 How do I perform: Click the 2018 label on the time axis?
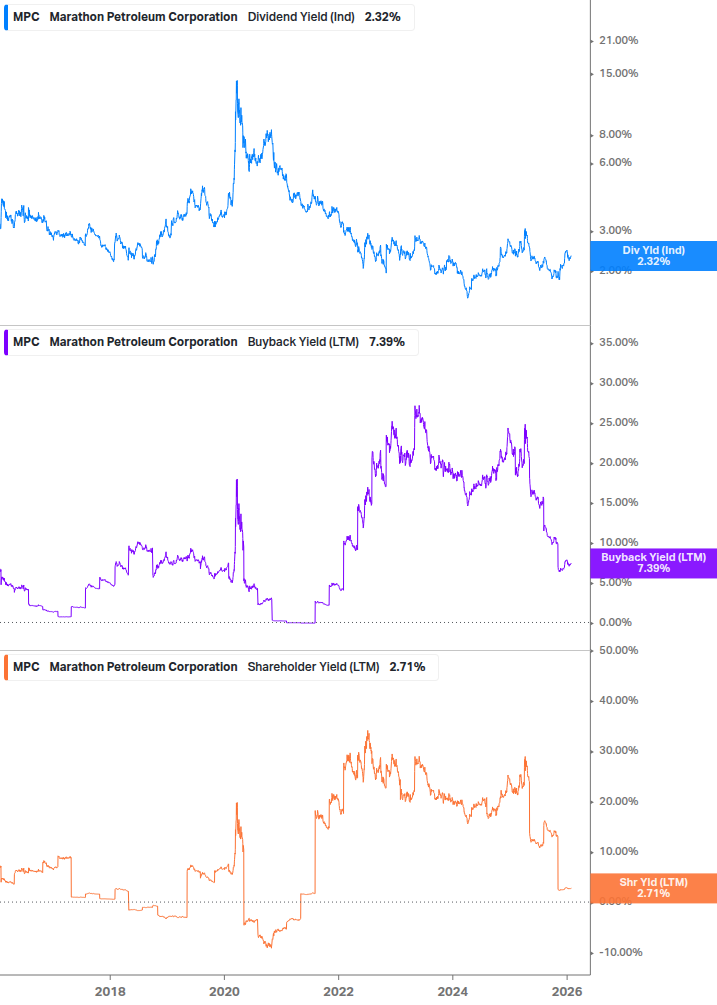point(110,989)
